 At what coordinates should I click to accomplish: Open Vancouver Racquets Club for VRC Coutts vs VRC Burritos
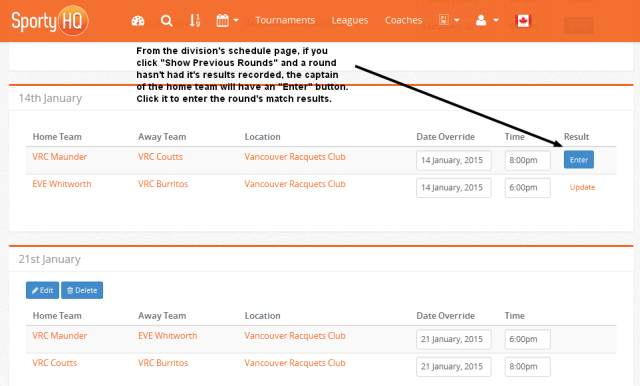pos(295,363)
